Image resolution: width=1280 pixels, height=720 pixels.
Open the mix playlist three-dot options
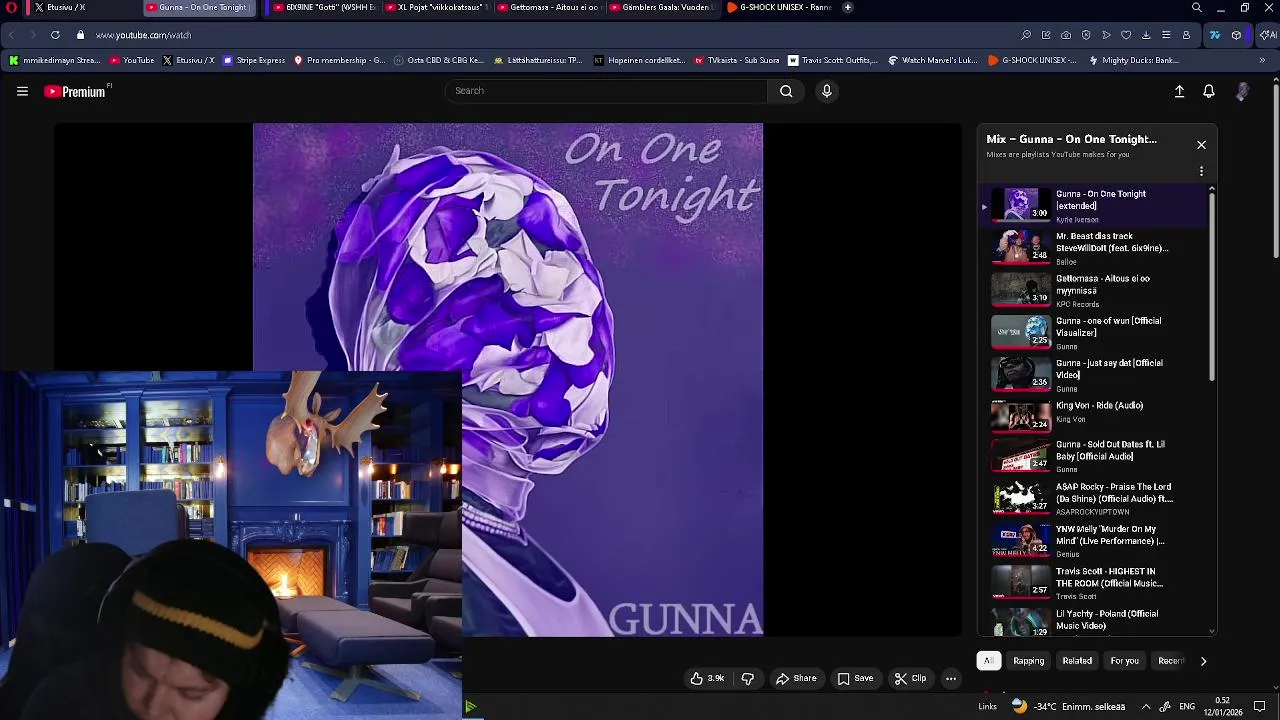point(1201,171)
